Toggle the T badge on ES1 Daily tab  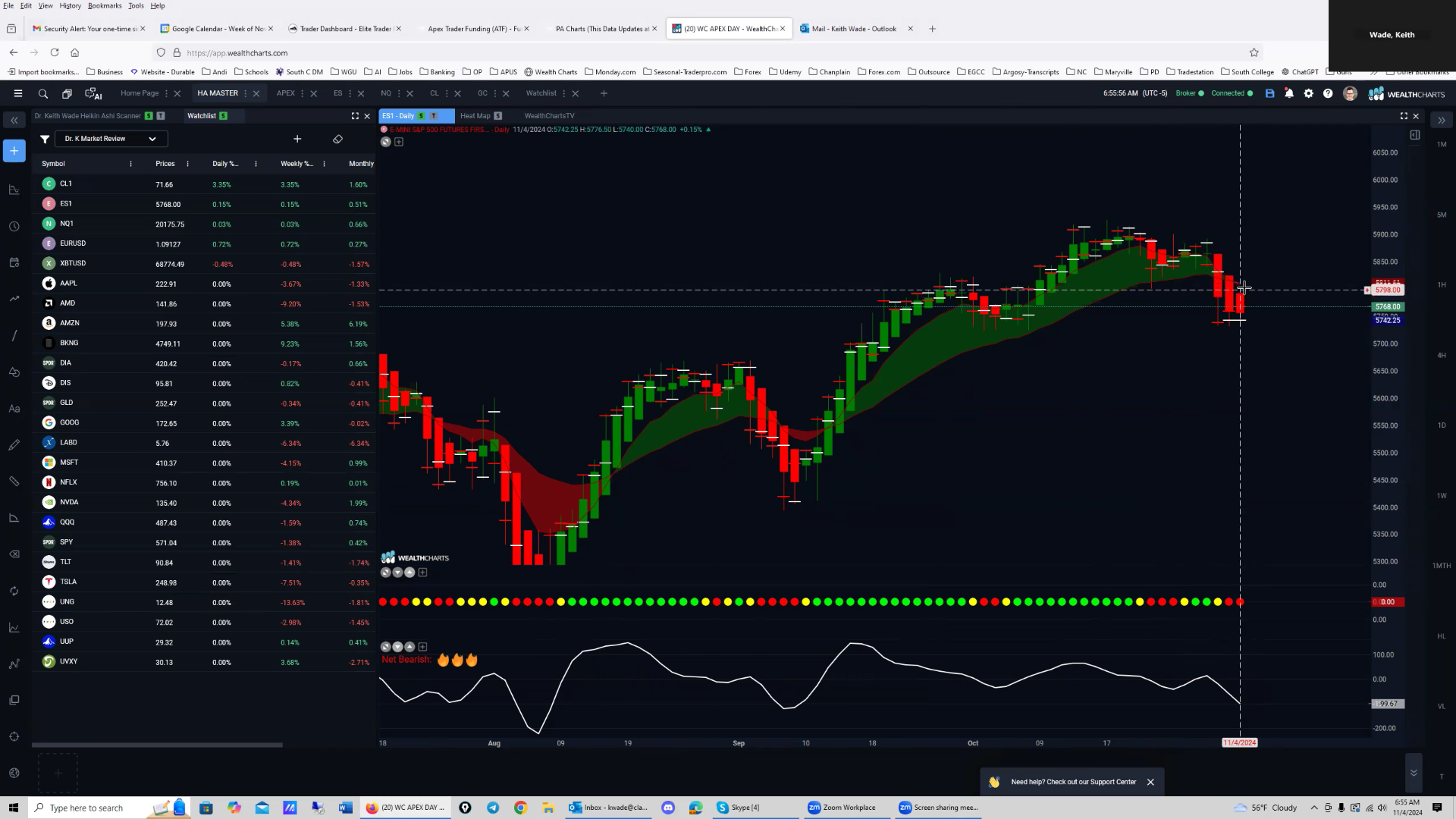click(x=434, y=116)
